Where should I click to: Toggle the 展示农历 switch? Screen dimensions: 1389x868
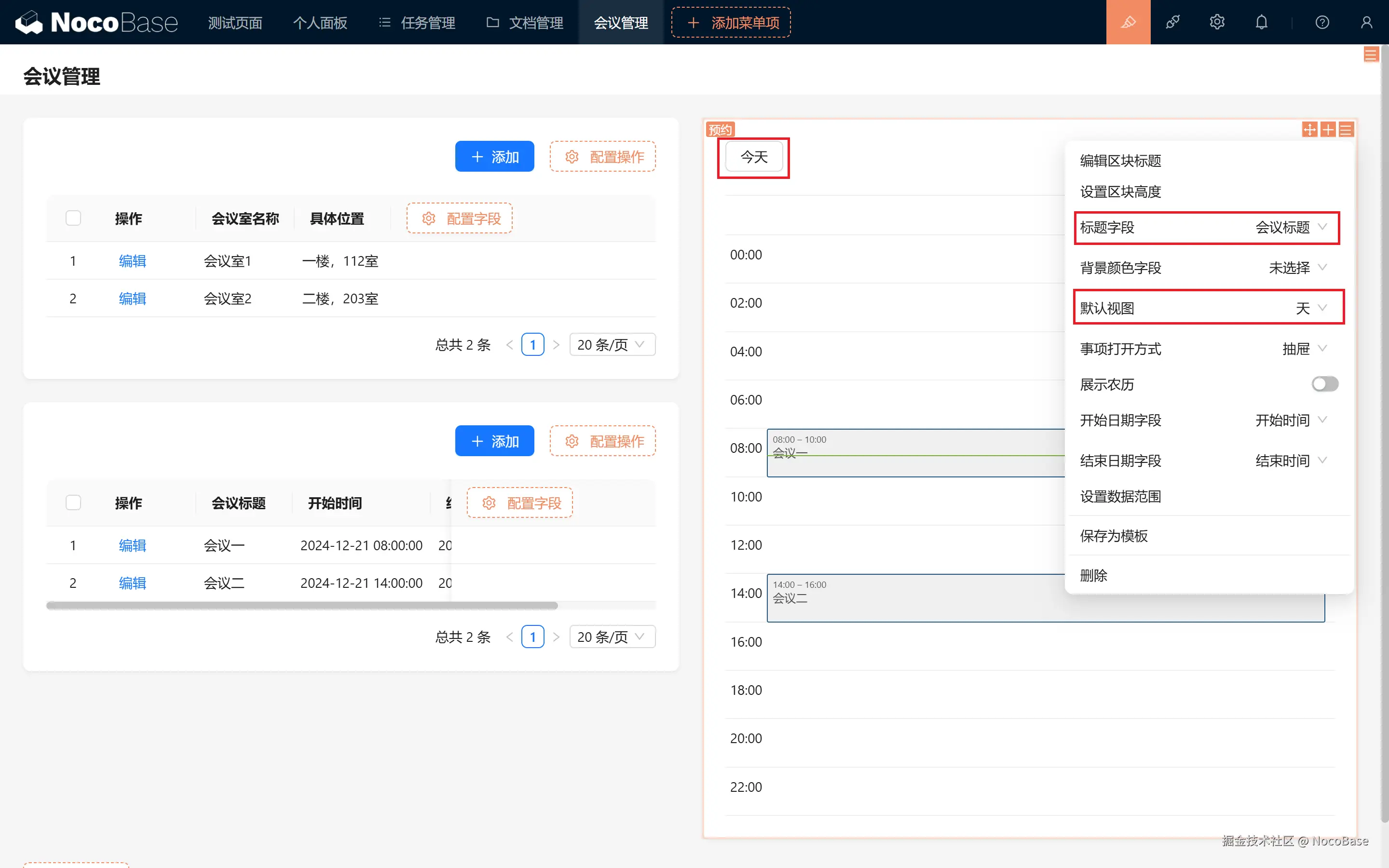tap(1324, 384)
